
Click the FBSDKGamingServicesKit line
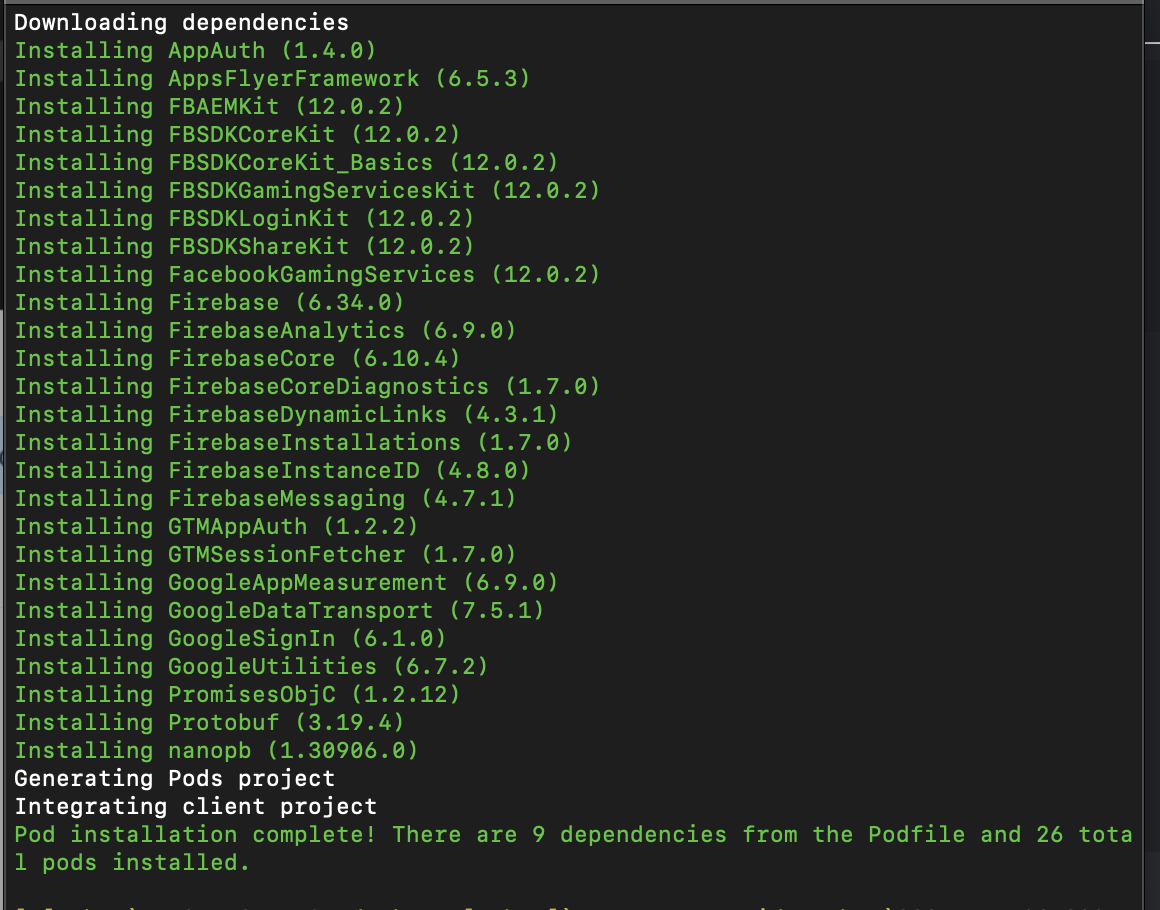[x=307, y=191]
